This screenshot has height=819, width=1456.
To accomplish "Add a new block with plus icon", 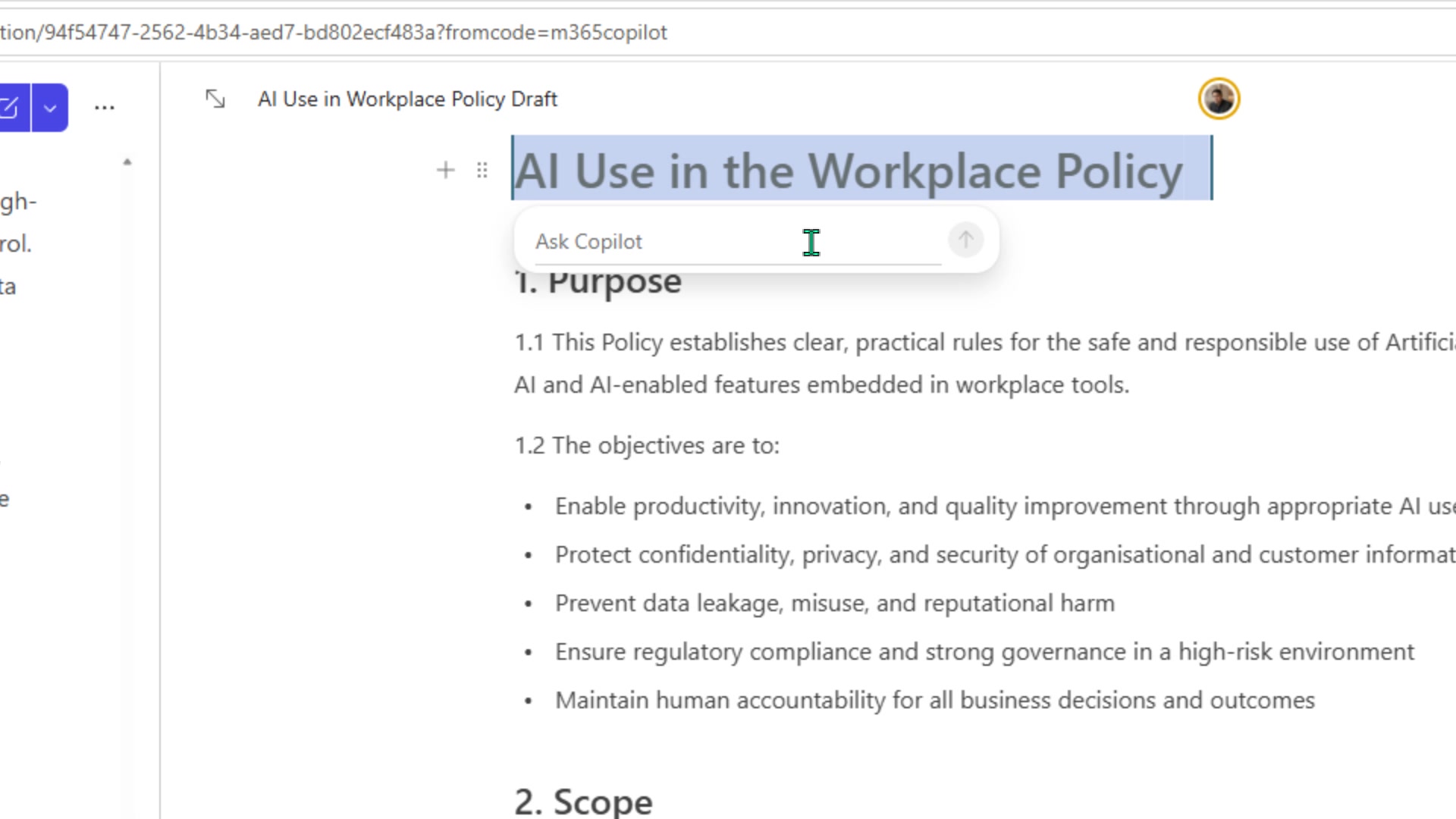I will [x=446, y=170].
